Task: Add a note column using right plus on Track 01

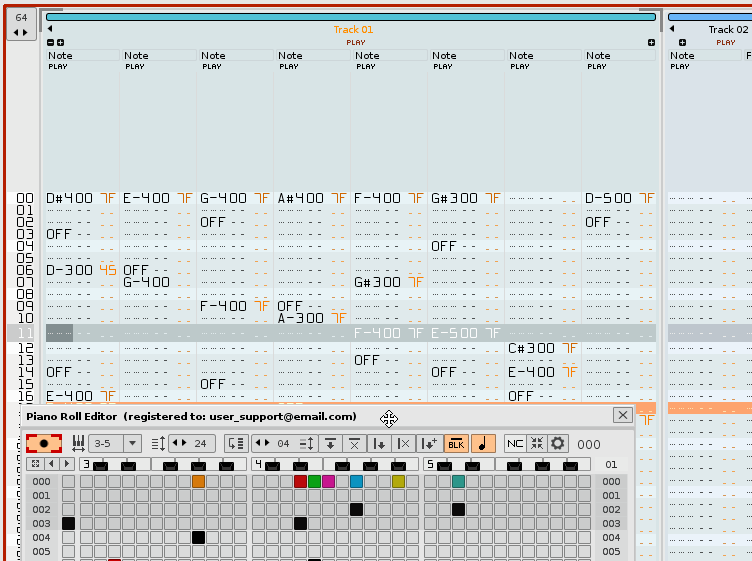Action: (x=651, y=42)
